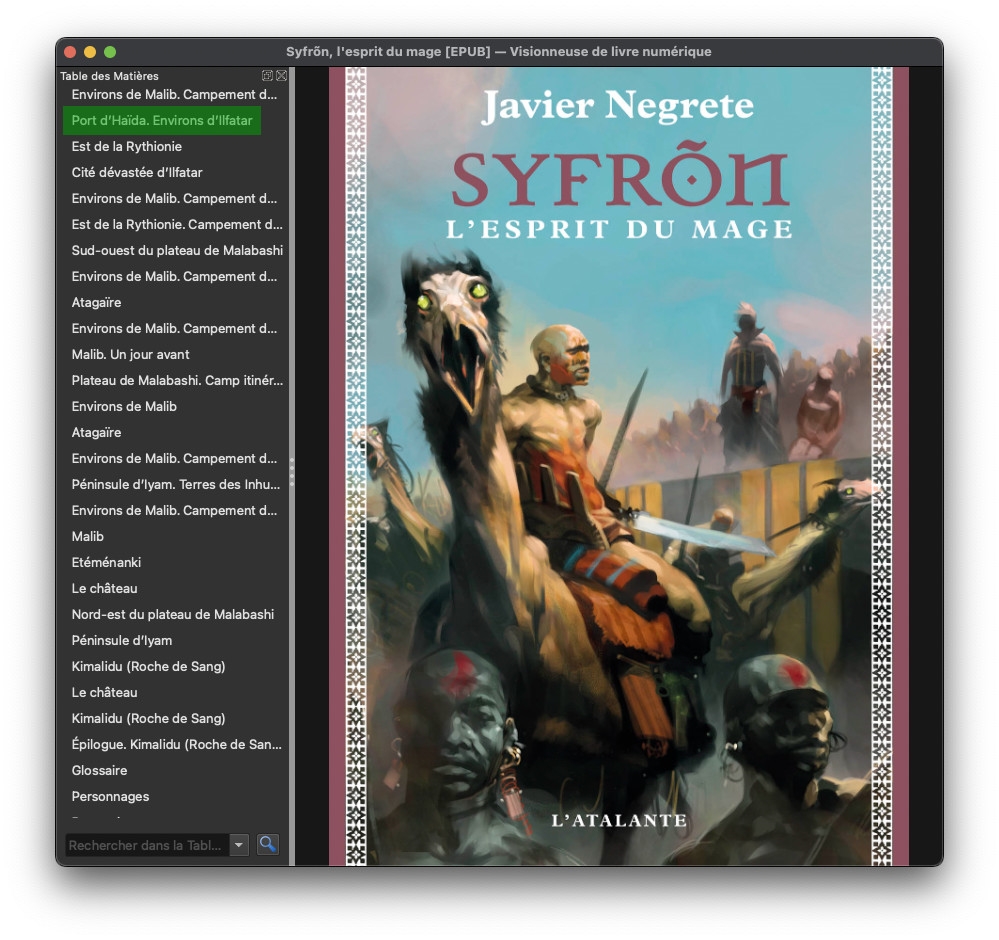This screenshot has width=999, height=940.
Task: Jump to Port d'Haïda. Environs d'Ilfatar
Action: click(x=162, y=120)
